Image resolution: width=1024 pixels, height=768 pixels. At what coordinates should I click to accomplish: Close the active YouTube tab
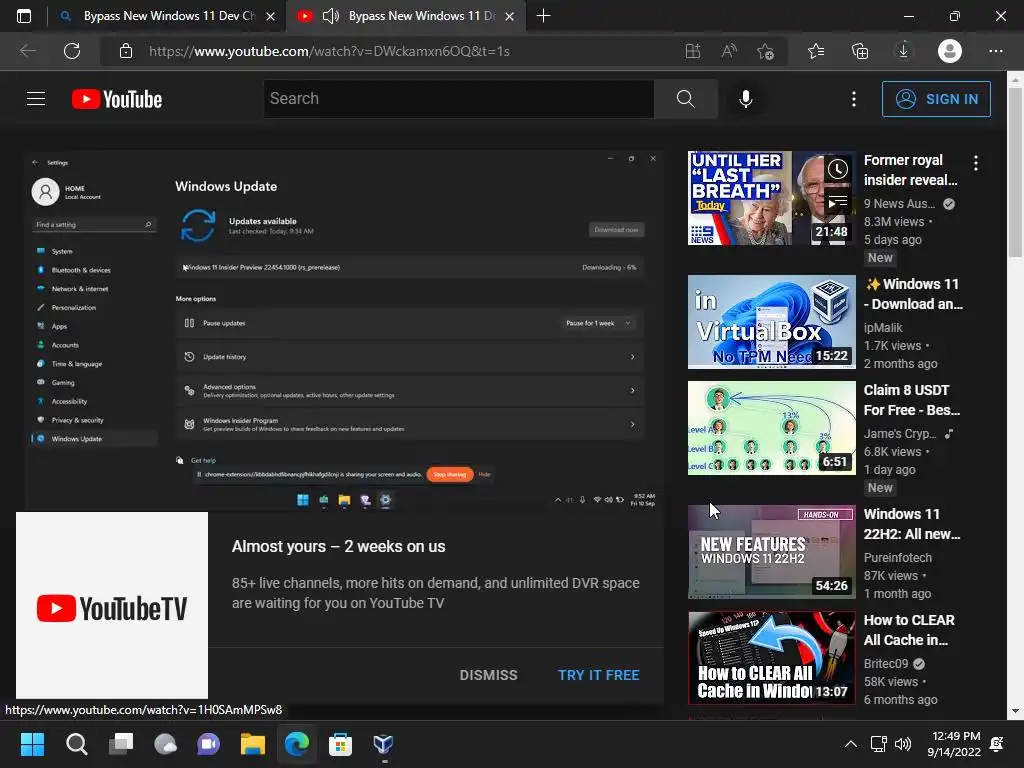coord(509,16)
